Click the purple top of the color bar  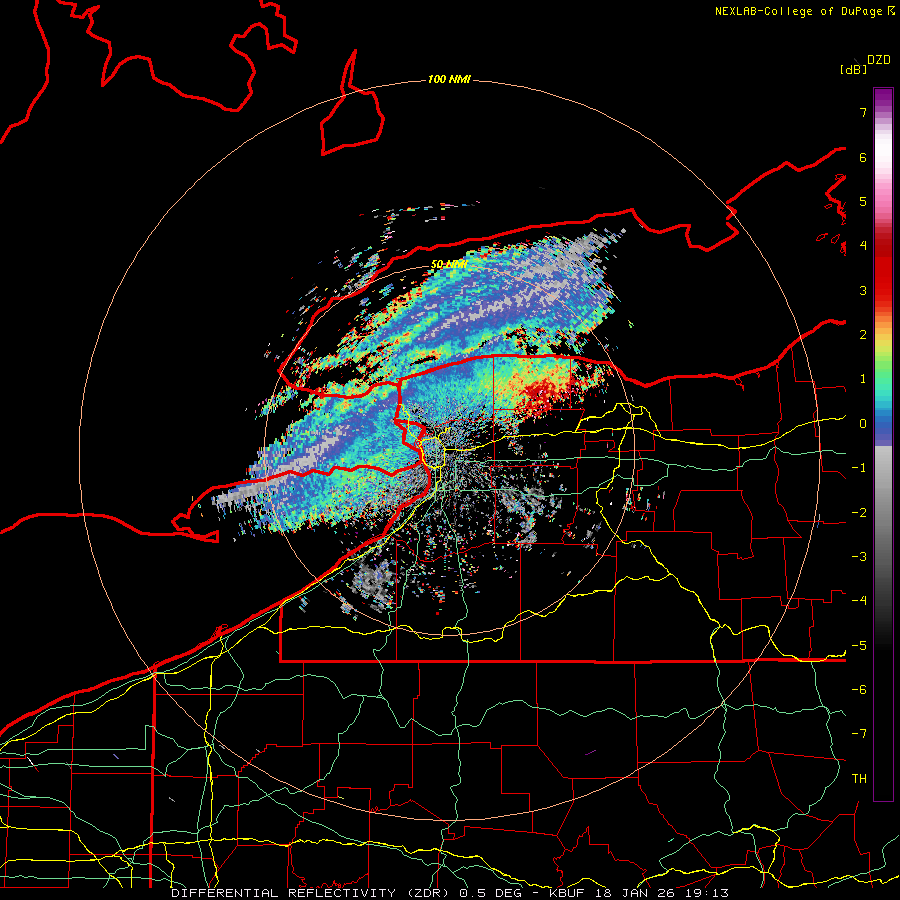(x=883, y=99)
